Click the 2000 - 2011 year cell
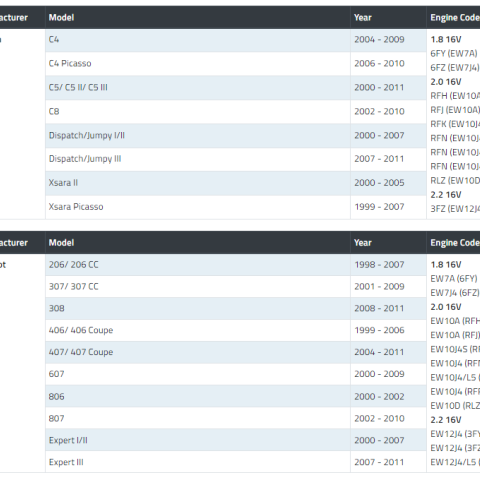Screen dimensions: 480x480 point(388,88)
